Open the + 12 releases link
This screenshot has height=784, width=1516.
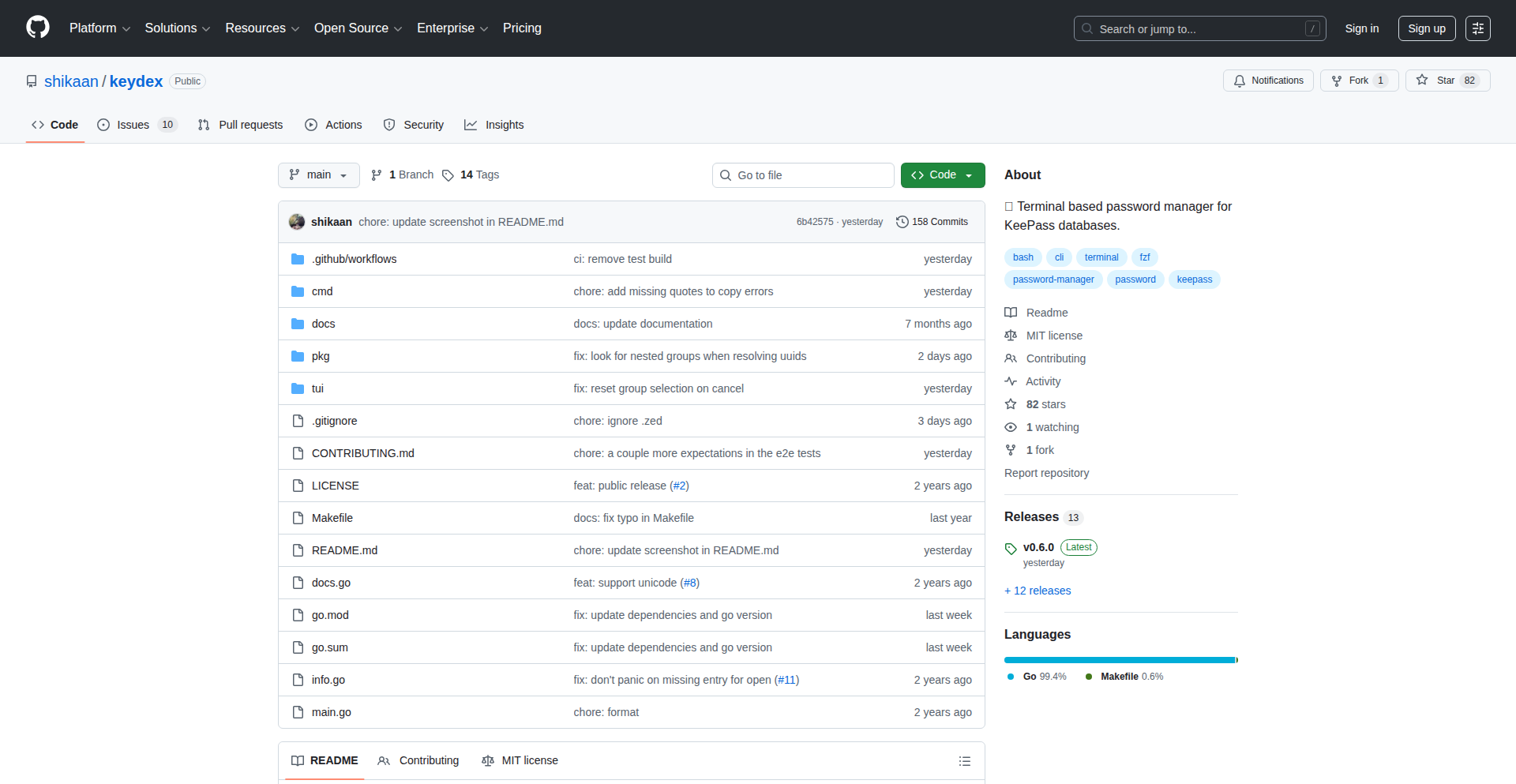[1038, 591]
